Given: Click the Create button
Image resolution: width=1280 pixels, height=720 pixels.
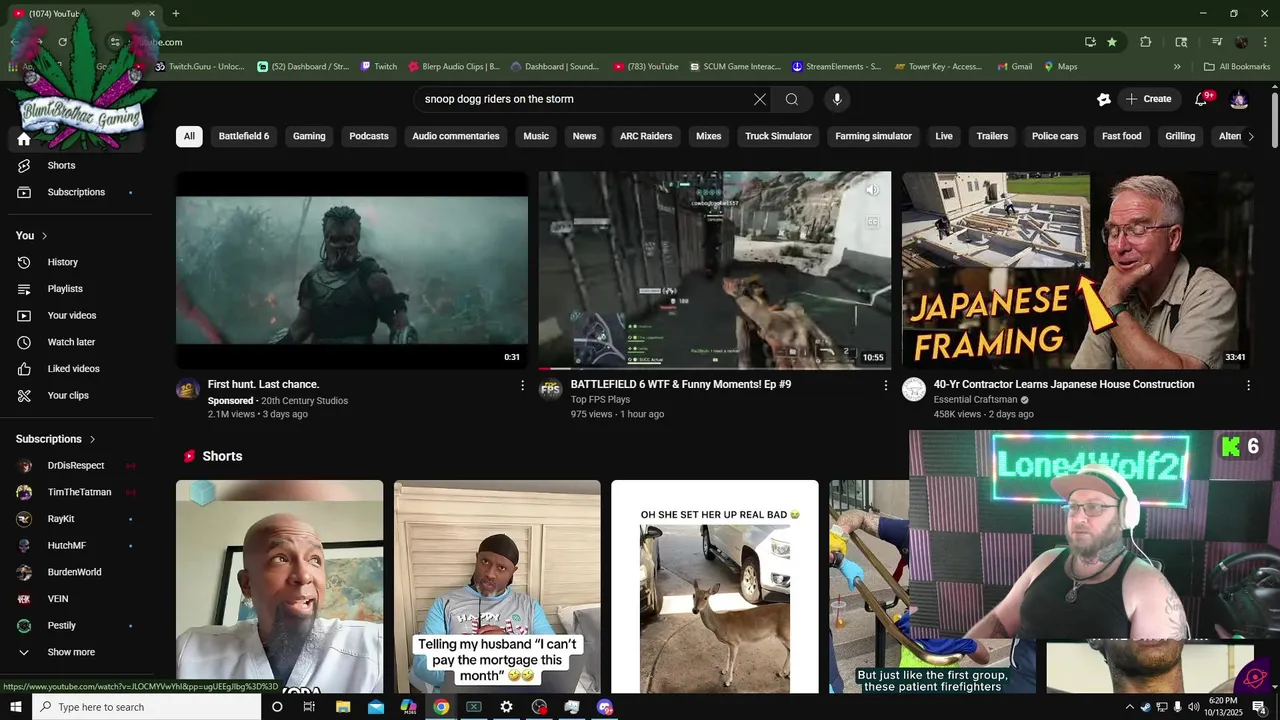Looking at the screenshot, I should 1148,99.
